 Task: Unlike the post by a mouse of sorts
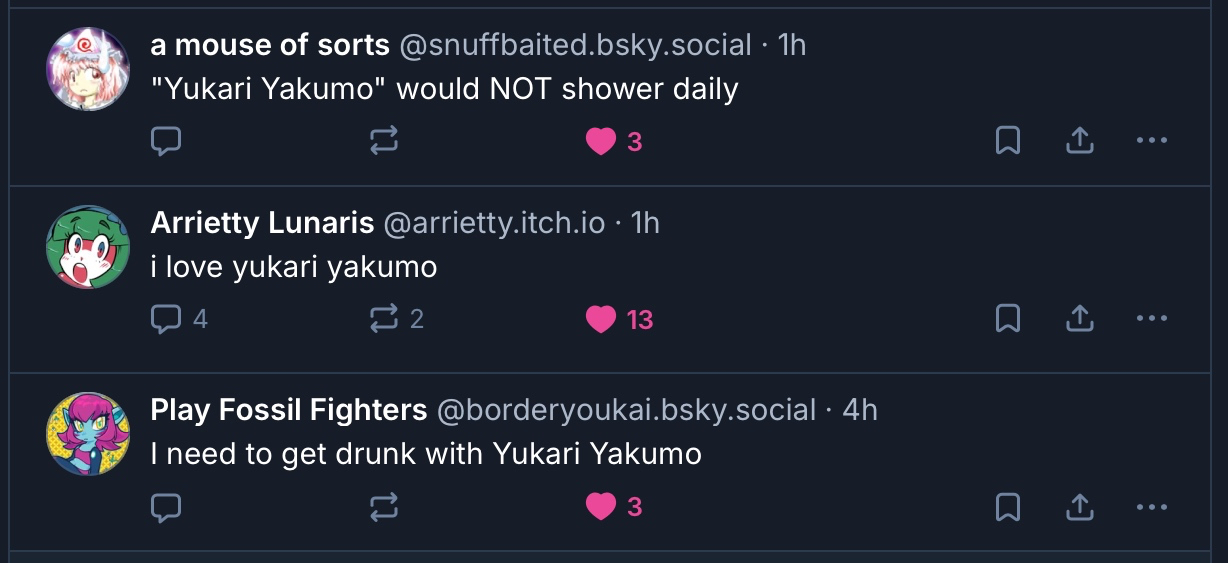(x=601, y=142)
